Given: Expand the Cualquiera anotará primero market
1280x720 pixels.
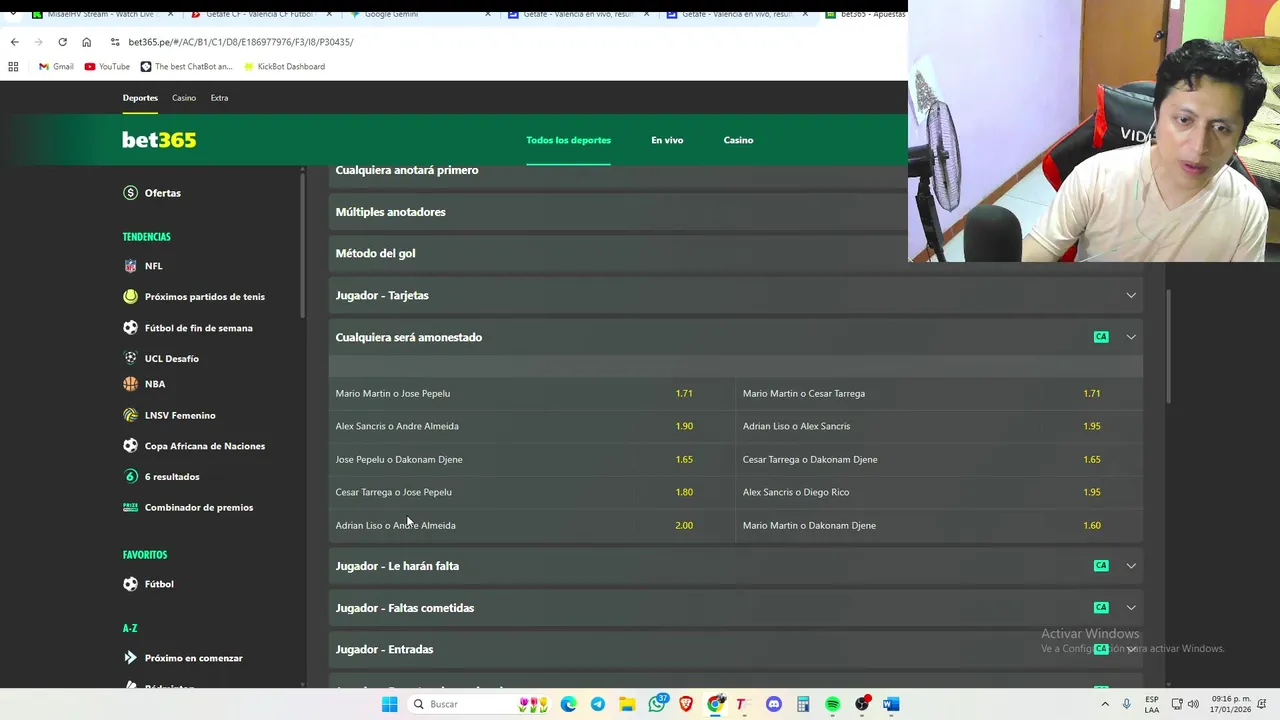Looking at the screenshot, I should point(618,172).
